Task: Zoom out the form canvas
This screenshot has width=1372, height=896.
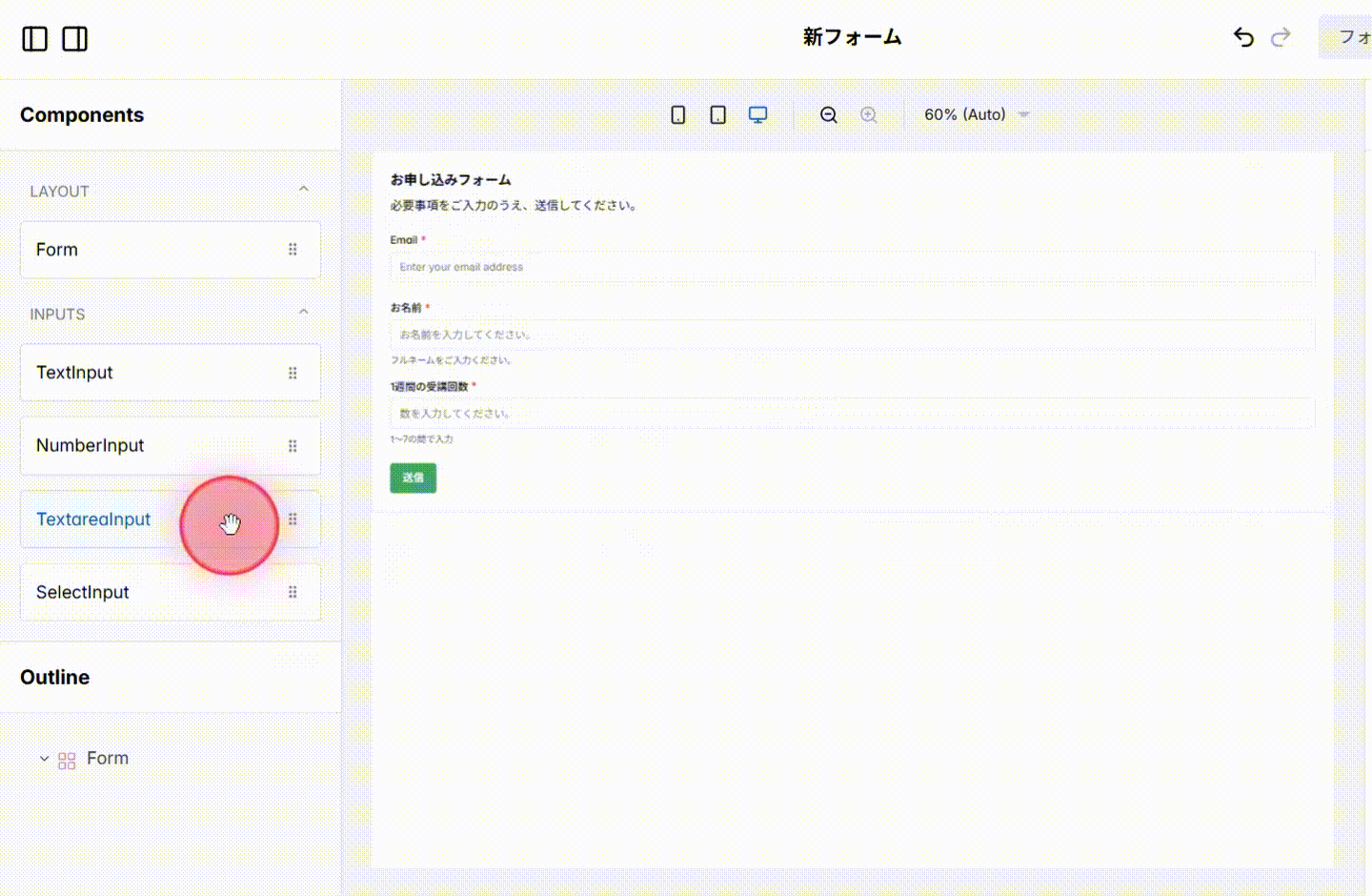Action: (x=828, y=114)
